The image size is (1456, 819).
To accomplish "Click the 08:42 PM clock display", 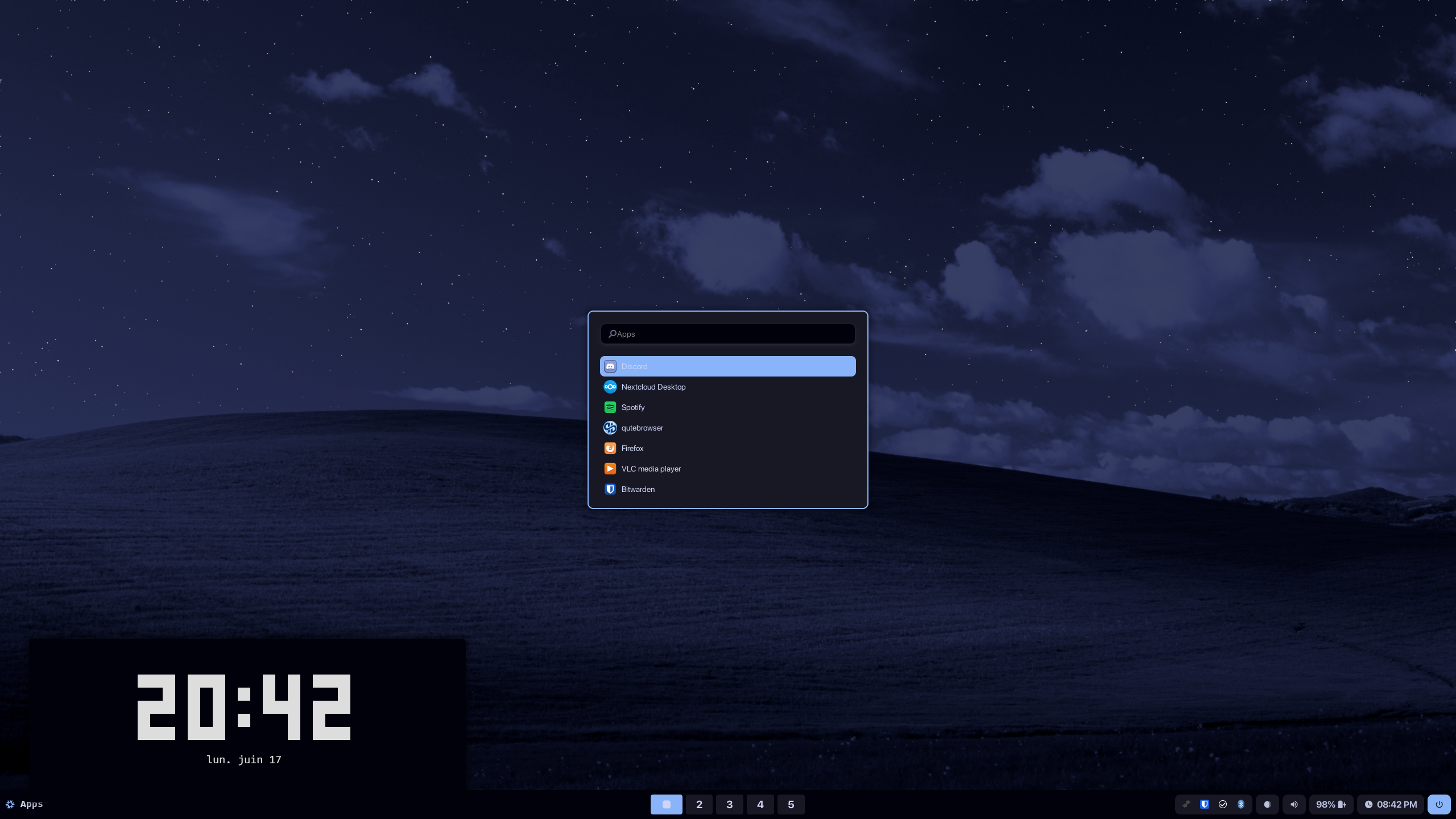I will [1392, 804].
